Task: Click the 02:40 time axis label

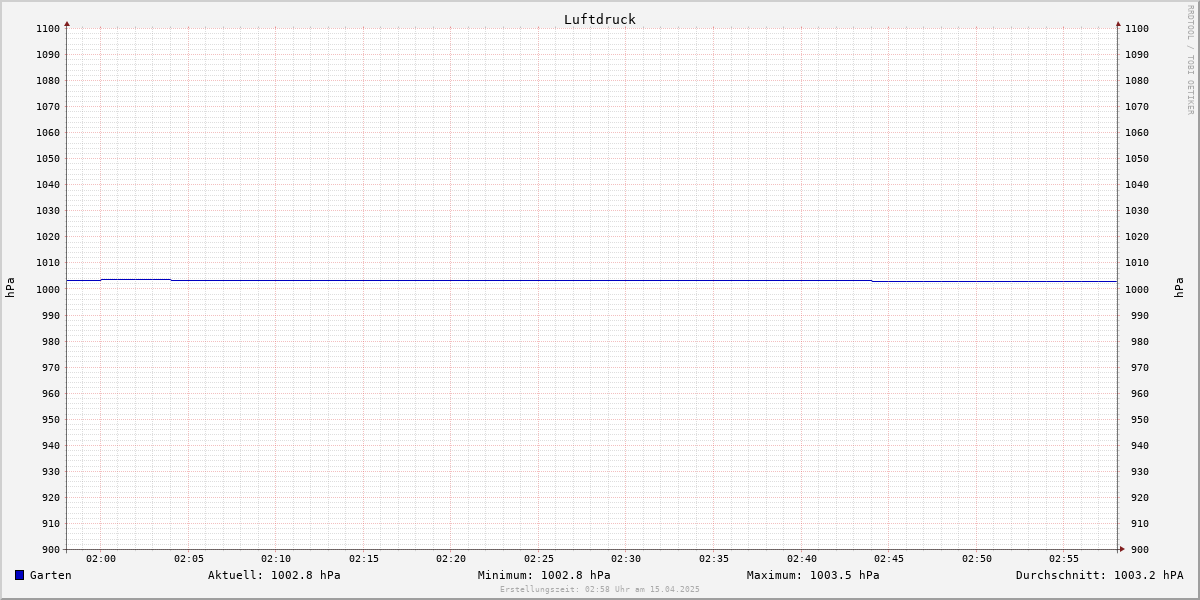Action: (802, 559)
